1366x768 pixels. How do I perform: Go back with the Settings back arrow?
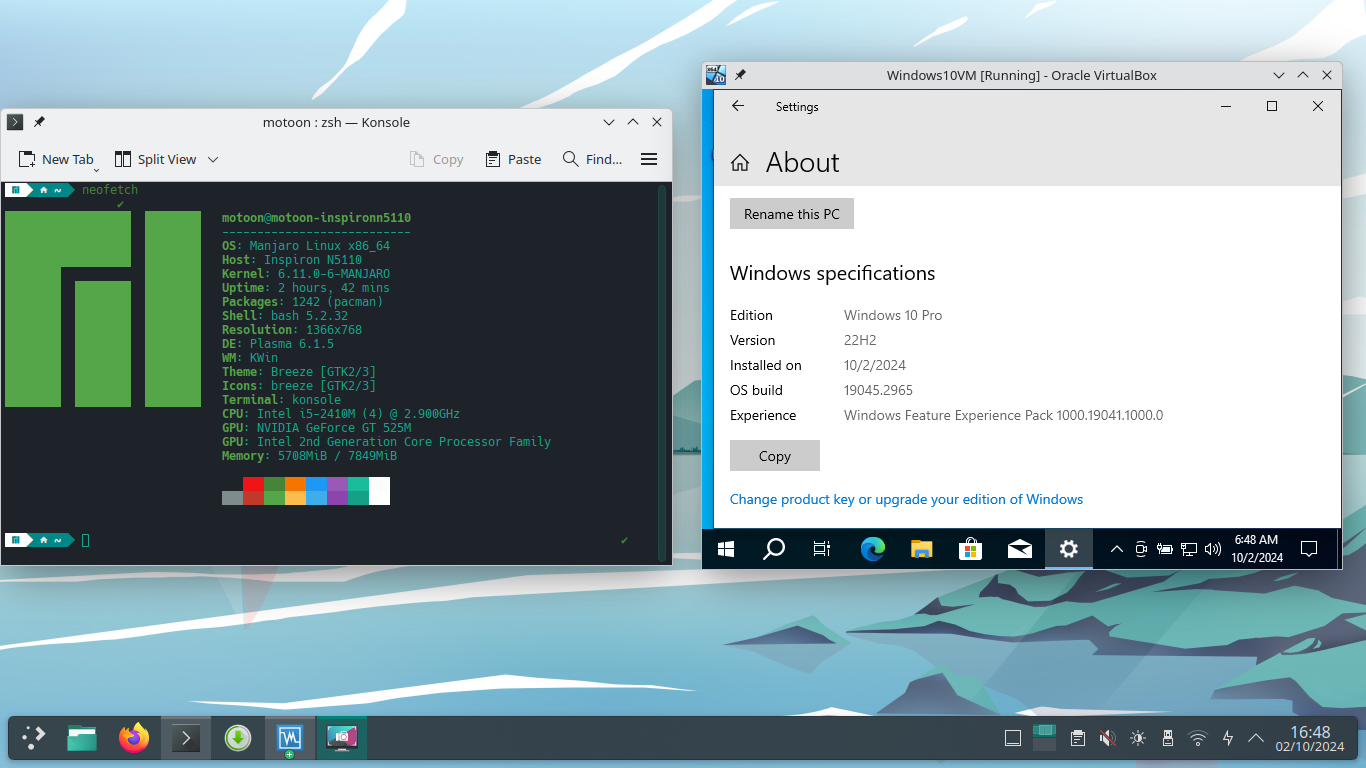[x=738, y=106]
